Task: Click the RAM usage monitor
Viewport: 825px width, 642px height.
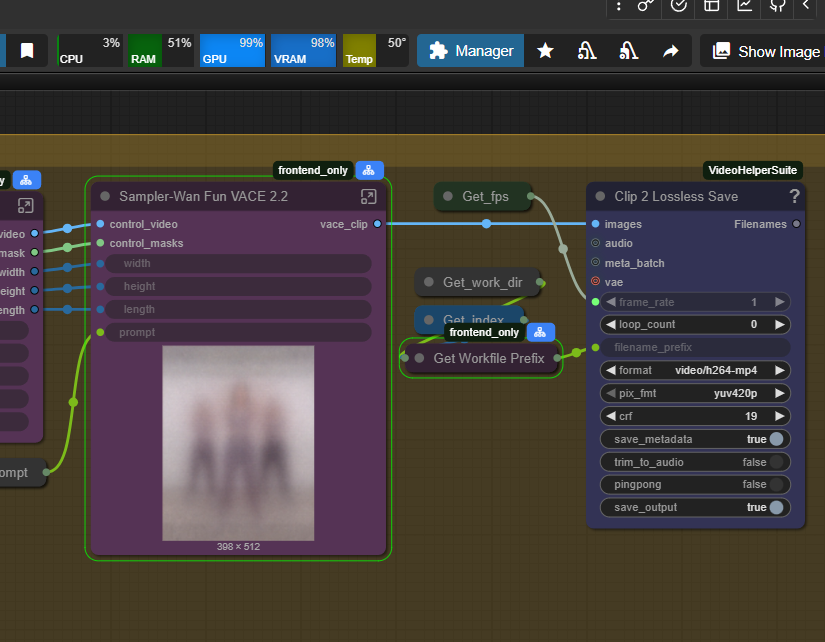Action: [x=161, y=51]
